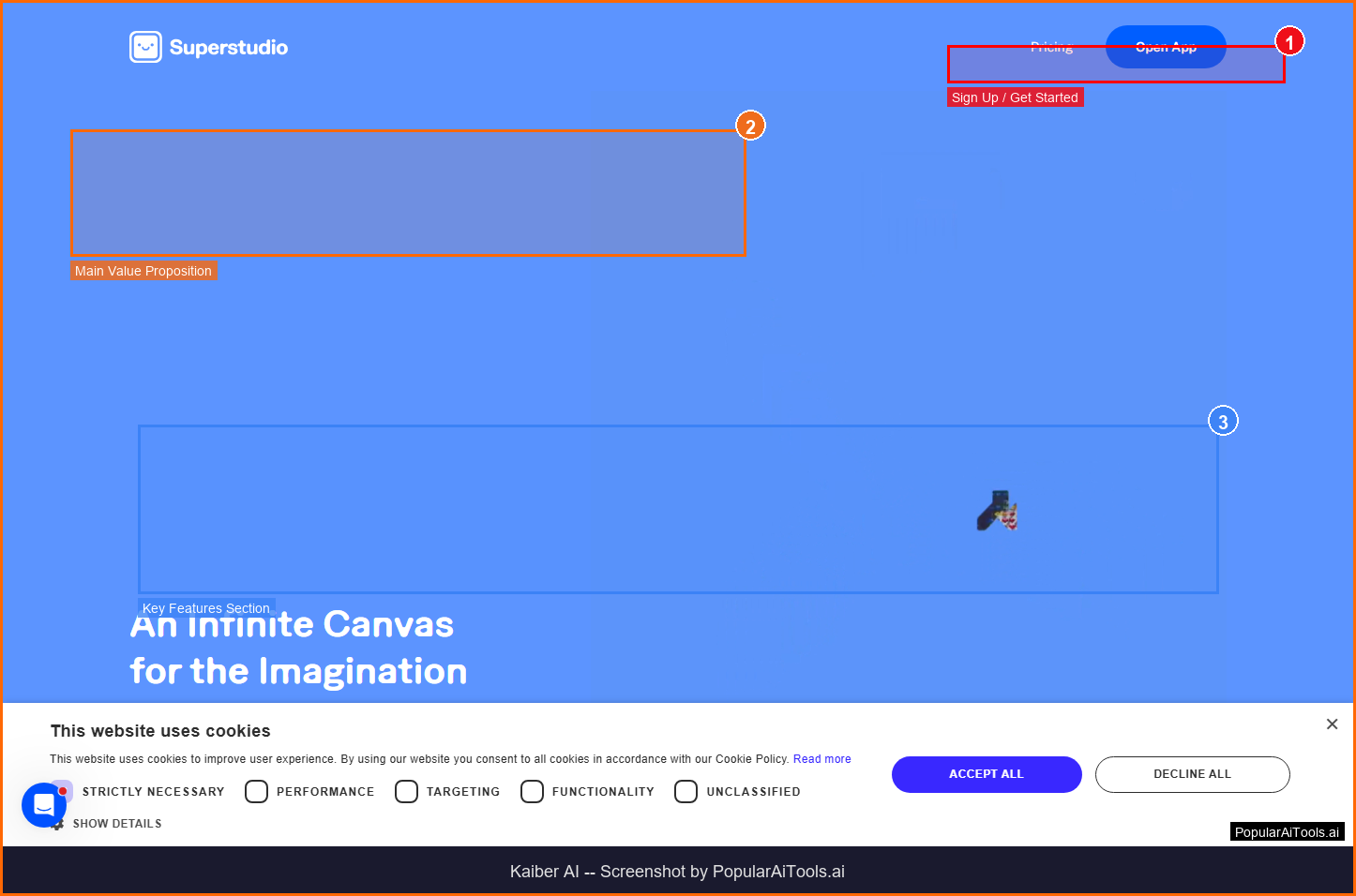This screenshot has height=896, width=1356.
Task: Check the Unclassified cookies box
Action: click(686, 791)
